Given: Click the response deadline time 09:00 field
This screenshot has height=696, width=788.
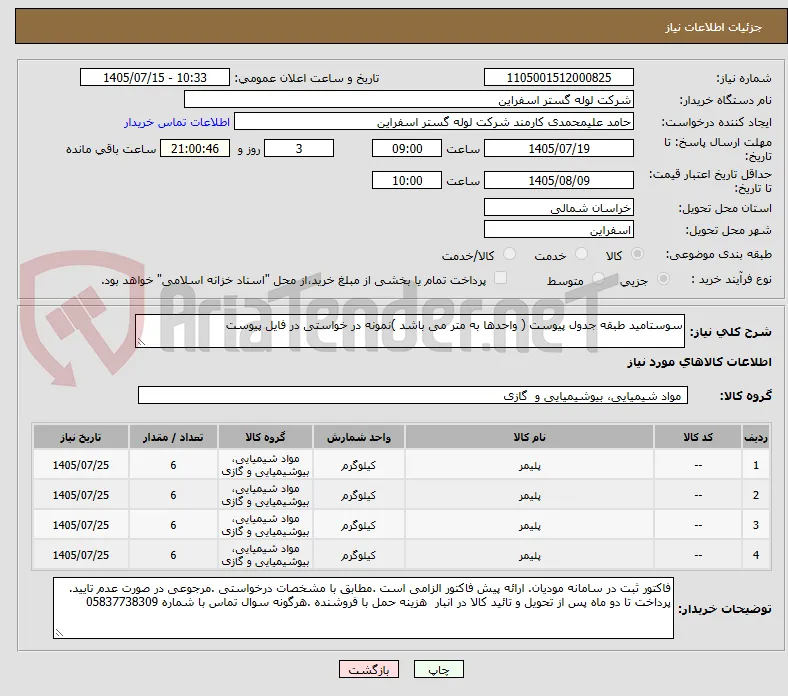Looking at the screenshot, I should pyautogui.click(x=407, y=148).
